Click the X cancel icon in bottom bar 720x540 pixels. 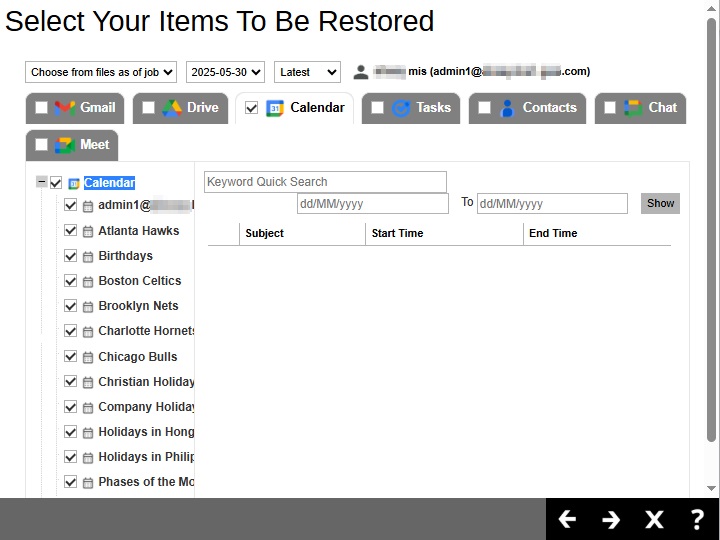coord(654,519)
